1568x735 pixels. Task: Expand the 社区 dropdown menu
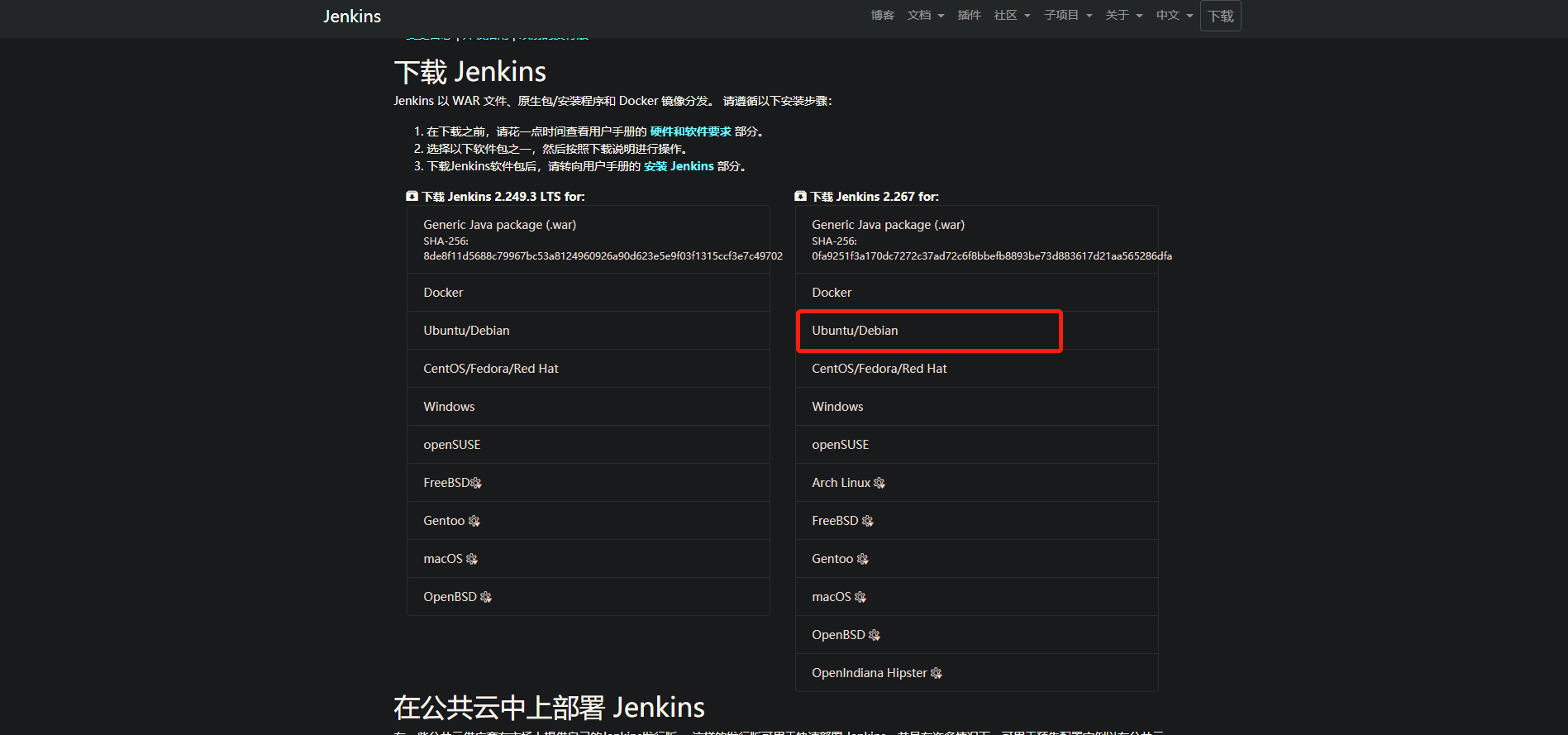[x=1012, y=15]
